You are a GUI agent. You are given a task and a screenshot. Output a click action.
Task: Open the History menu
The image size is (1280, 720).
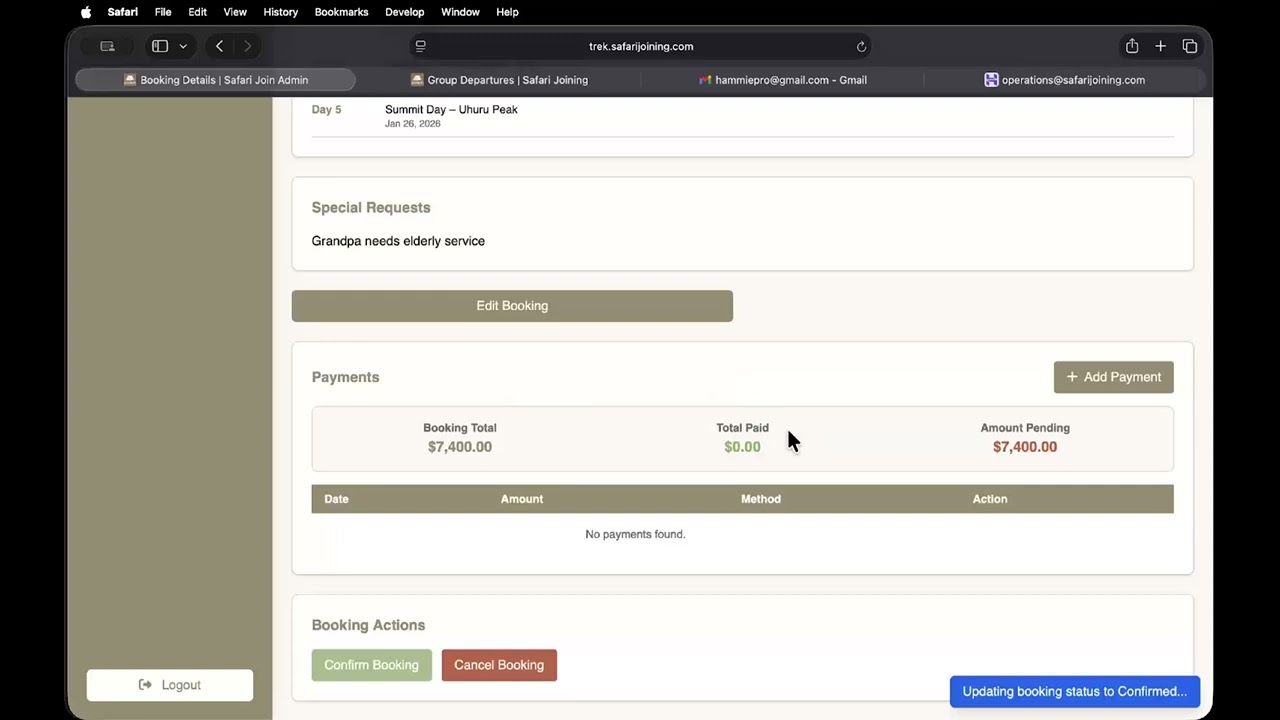point(281,12)
